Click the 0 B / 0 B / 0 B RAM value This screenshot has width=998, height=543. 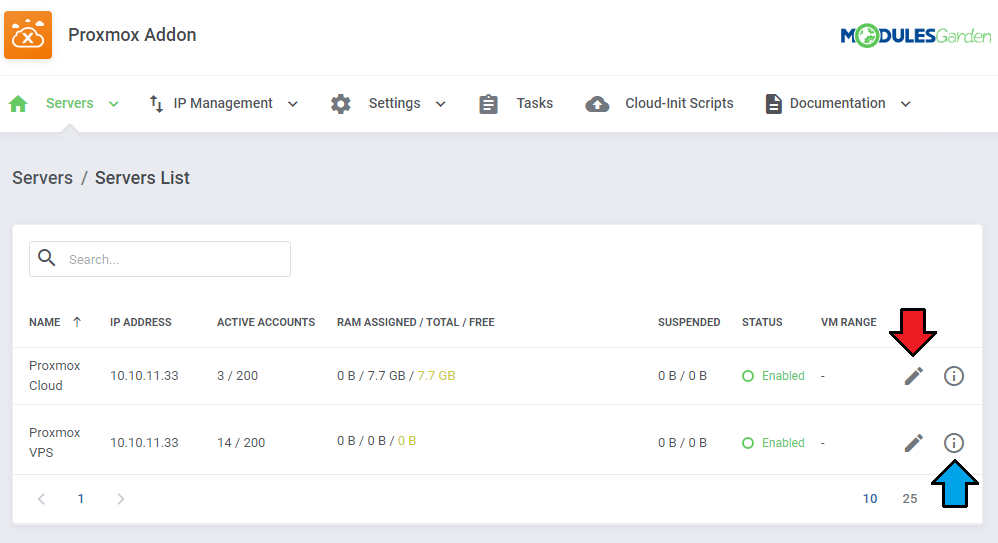coord(376,441)
